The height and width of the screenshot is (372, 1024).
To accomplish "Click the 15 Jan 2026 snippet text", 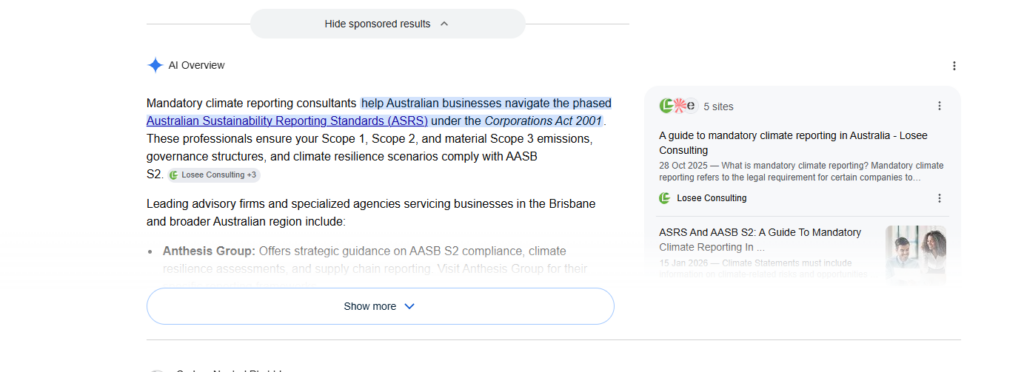I will click(x=763, y=268).
